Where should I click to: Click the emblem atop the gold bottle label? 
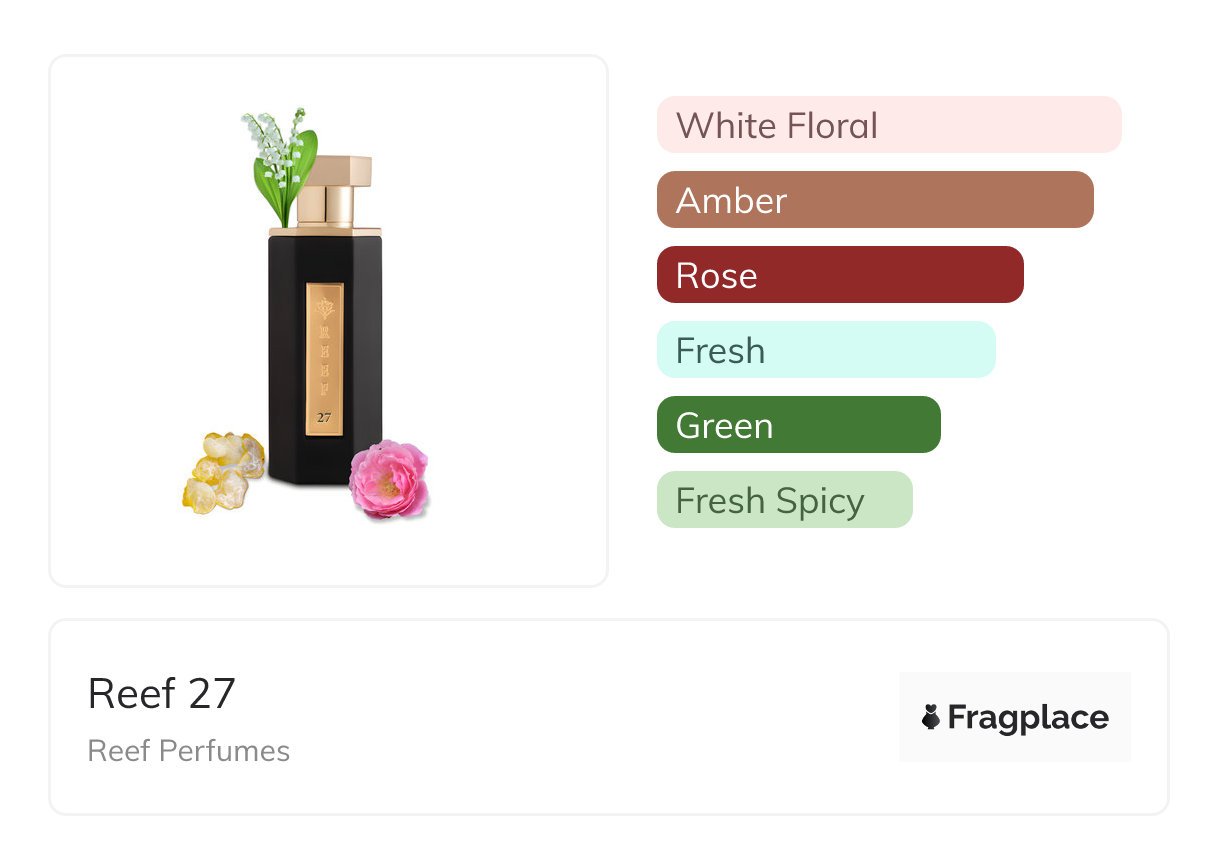click(x=324, y=306)
